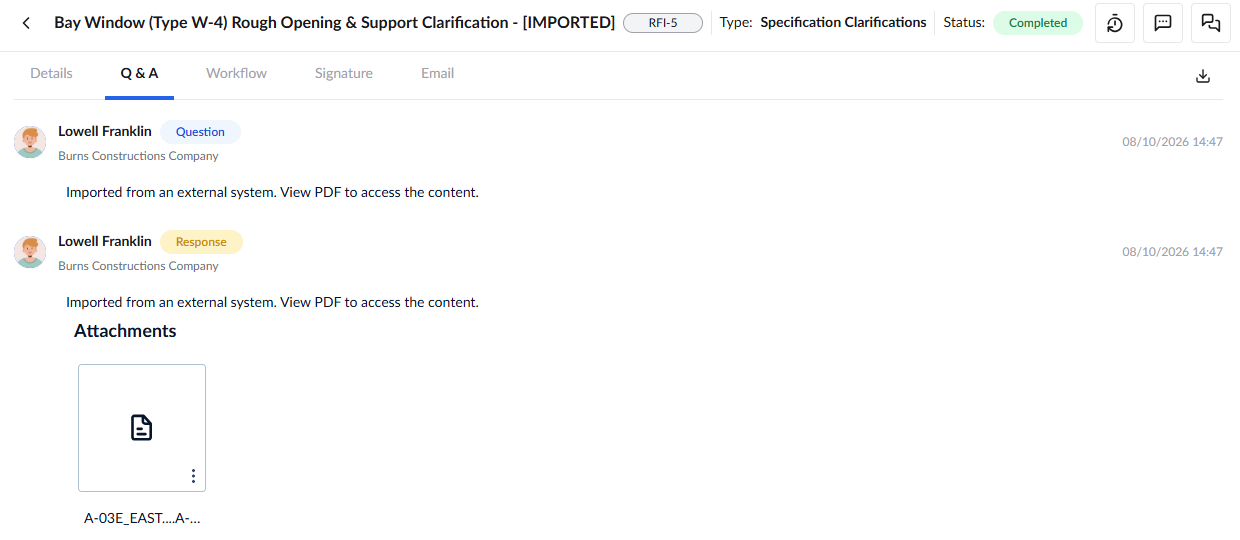The width and height of the screenshot is (1240, 540).
Task: Open the history clock icon
Action: pos(1115,23)
